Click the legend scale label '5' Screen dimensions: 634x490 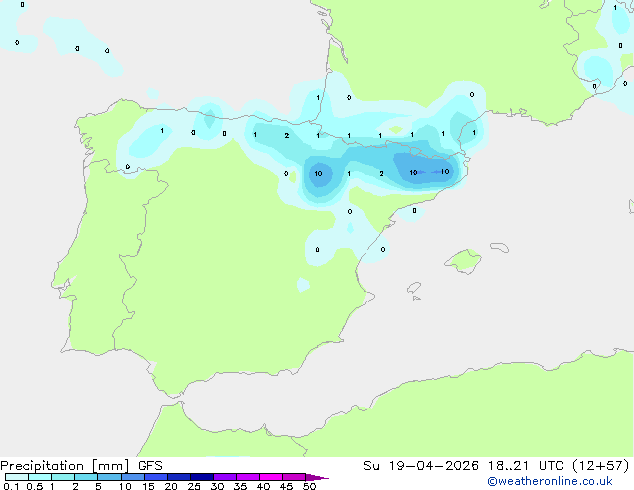(x=98, y=486)
